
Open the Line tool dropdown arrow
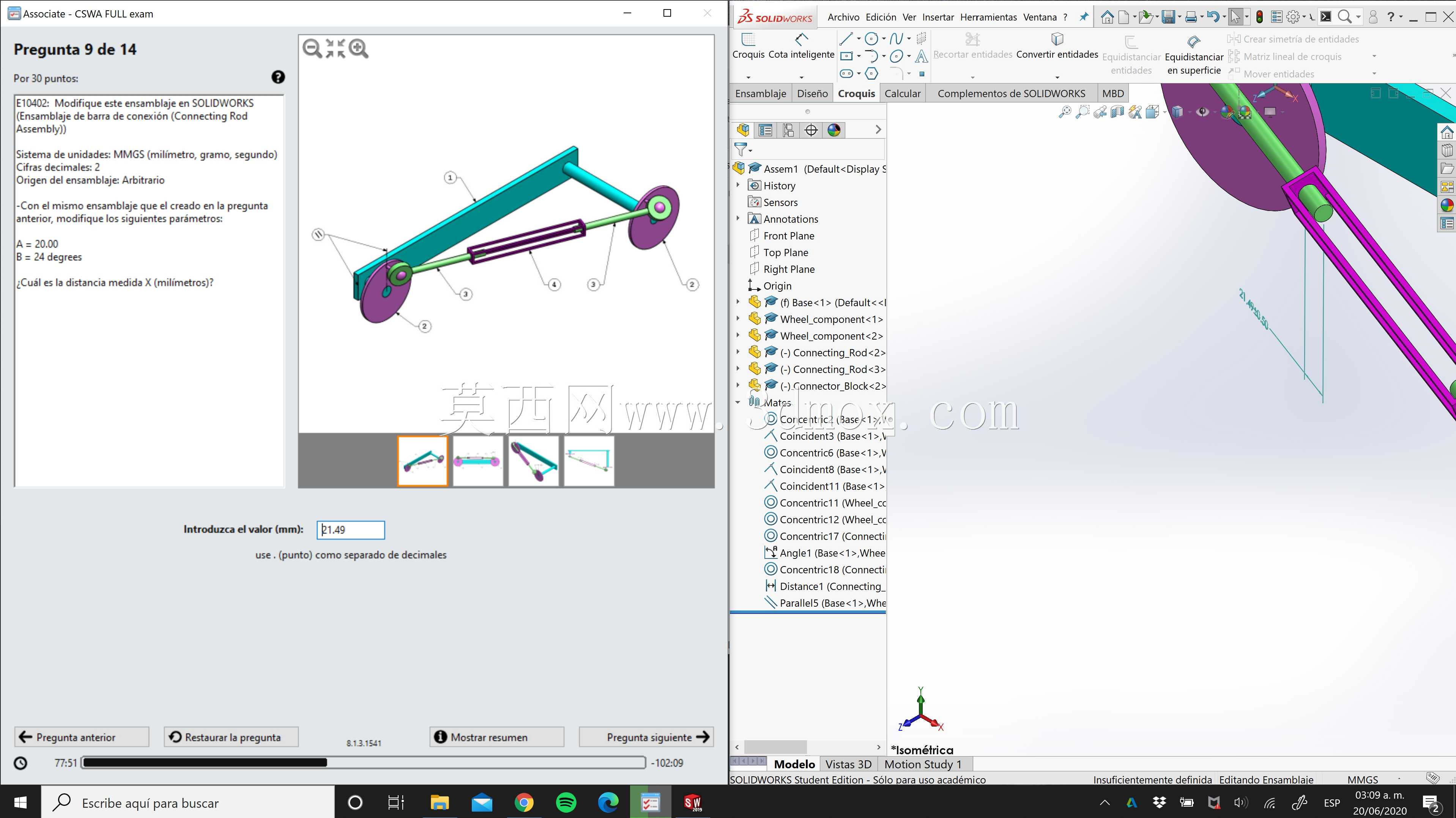point(859,39)
